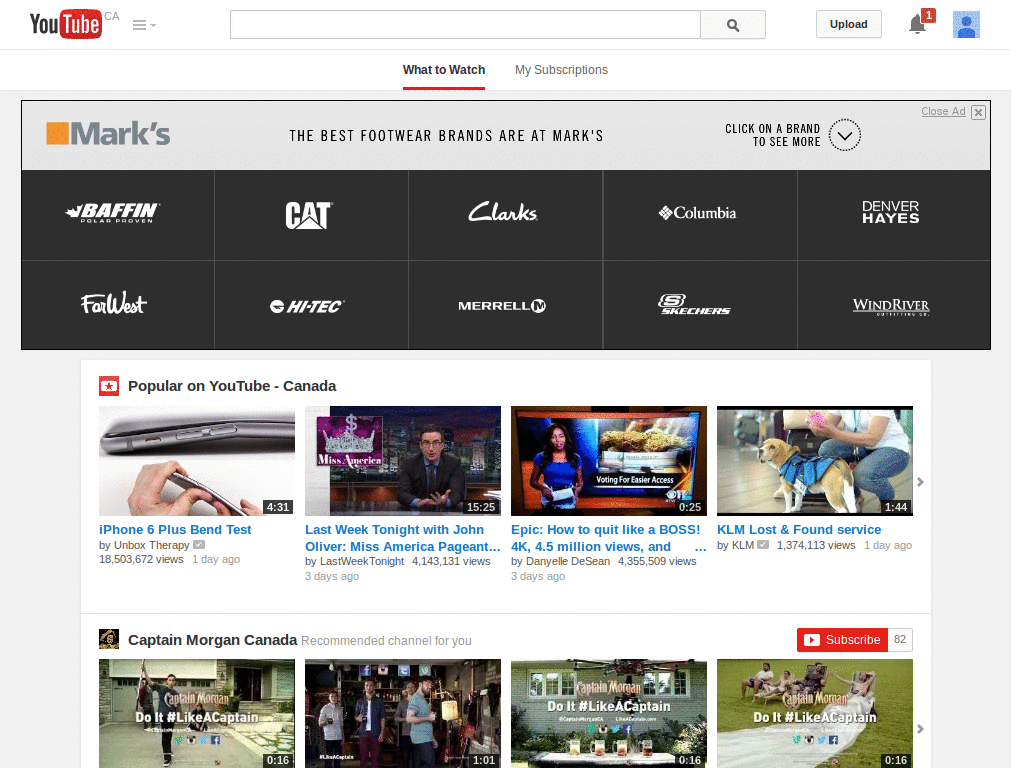Click the KLM Lost & Found service title
The image size is (1024, 768).
tap(799, 530)
